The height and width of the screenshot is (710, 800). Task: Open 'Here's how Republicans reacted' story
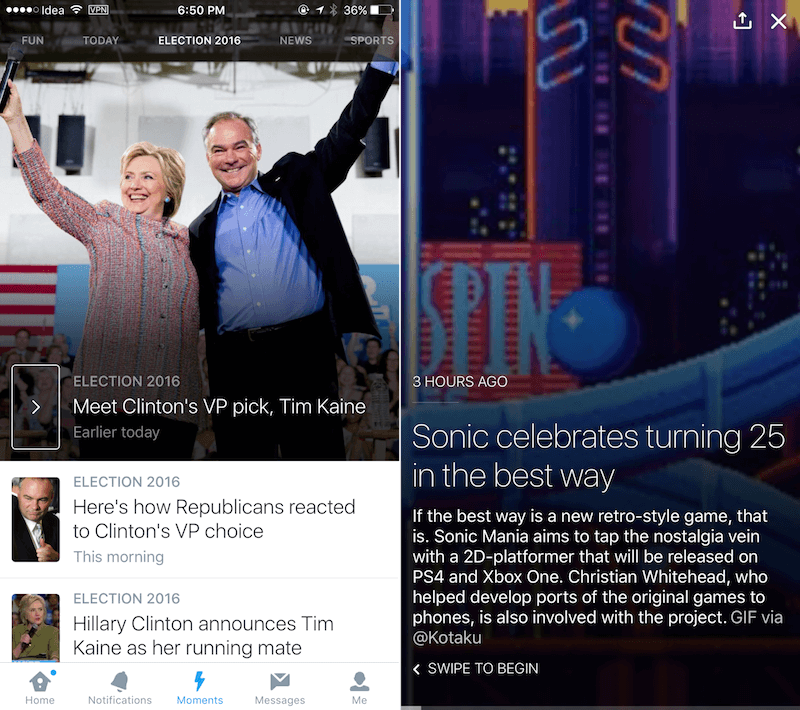(x=199, y=519)
